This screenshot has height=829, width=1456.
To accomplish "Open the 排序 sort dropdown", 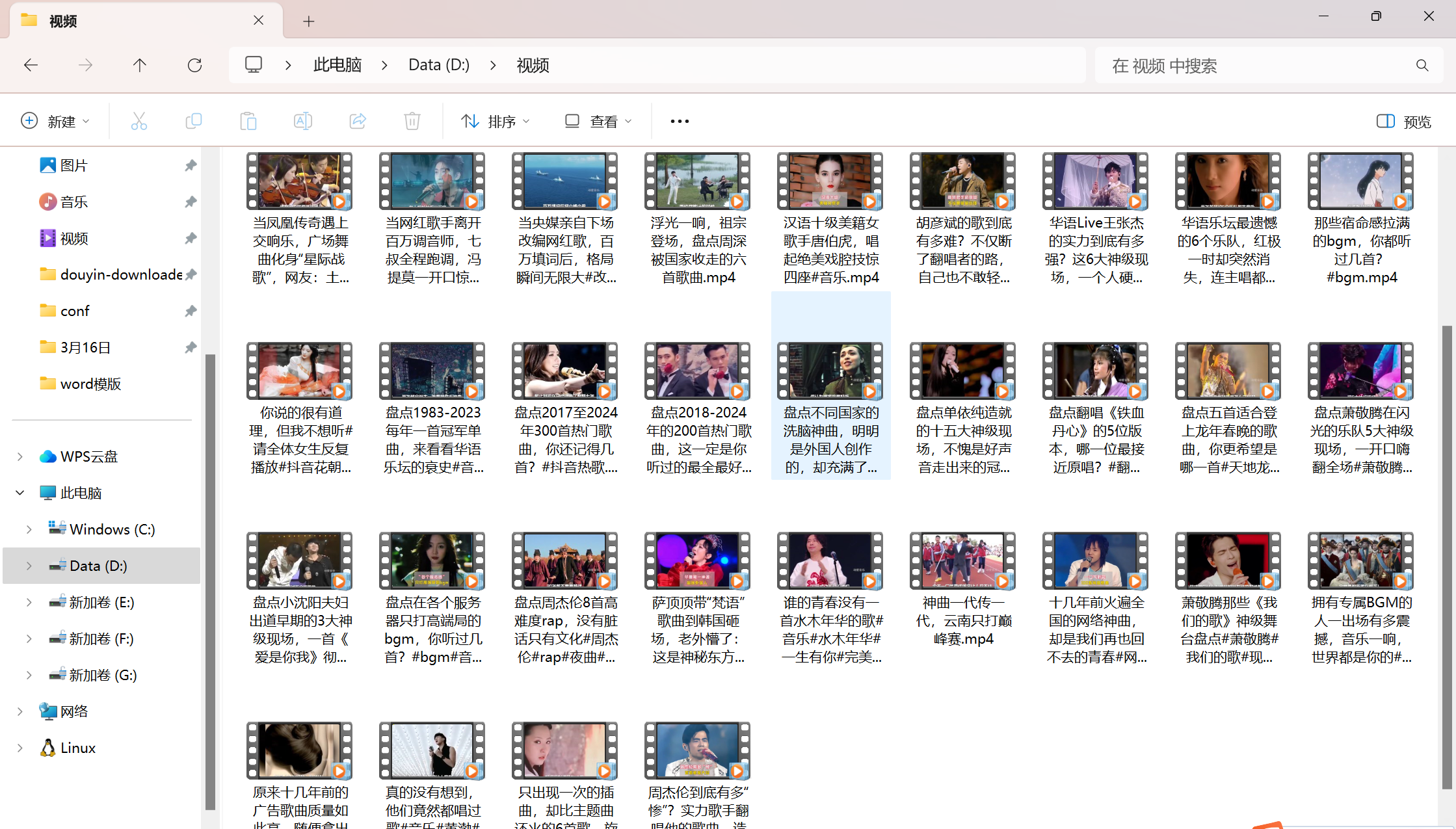I will click(x=496, y=122).
